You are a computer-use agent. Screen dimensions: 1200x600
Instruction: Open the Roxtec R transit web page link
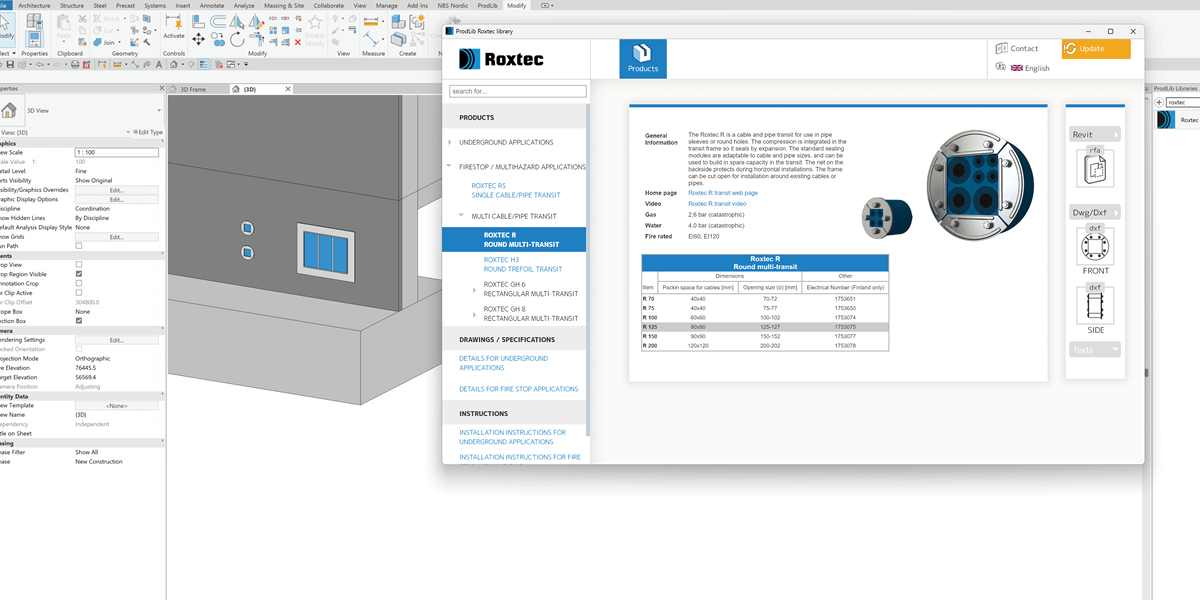(x=722, y=193)
